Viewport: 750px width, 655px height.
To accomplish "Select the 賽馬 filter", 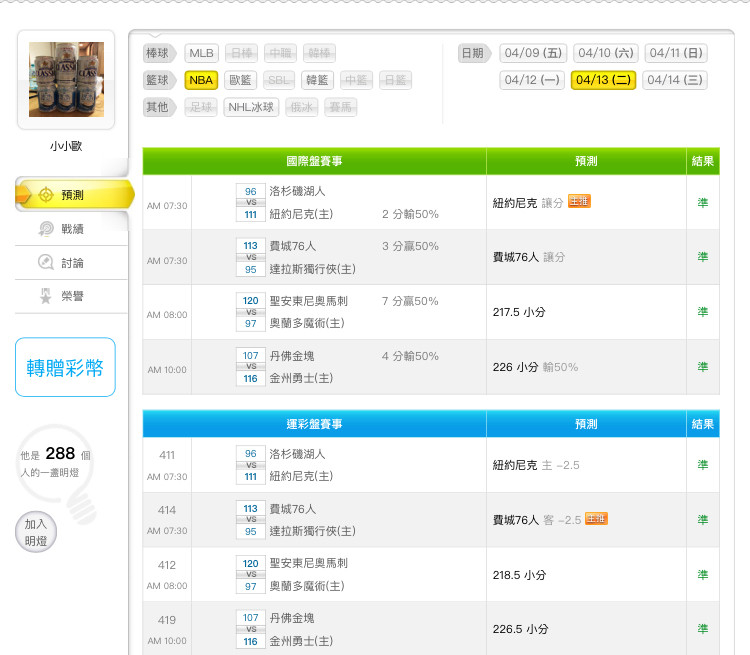I will 341,107.
